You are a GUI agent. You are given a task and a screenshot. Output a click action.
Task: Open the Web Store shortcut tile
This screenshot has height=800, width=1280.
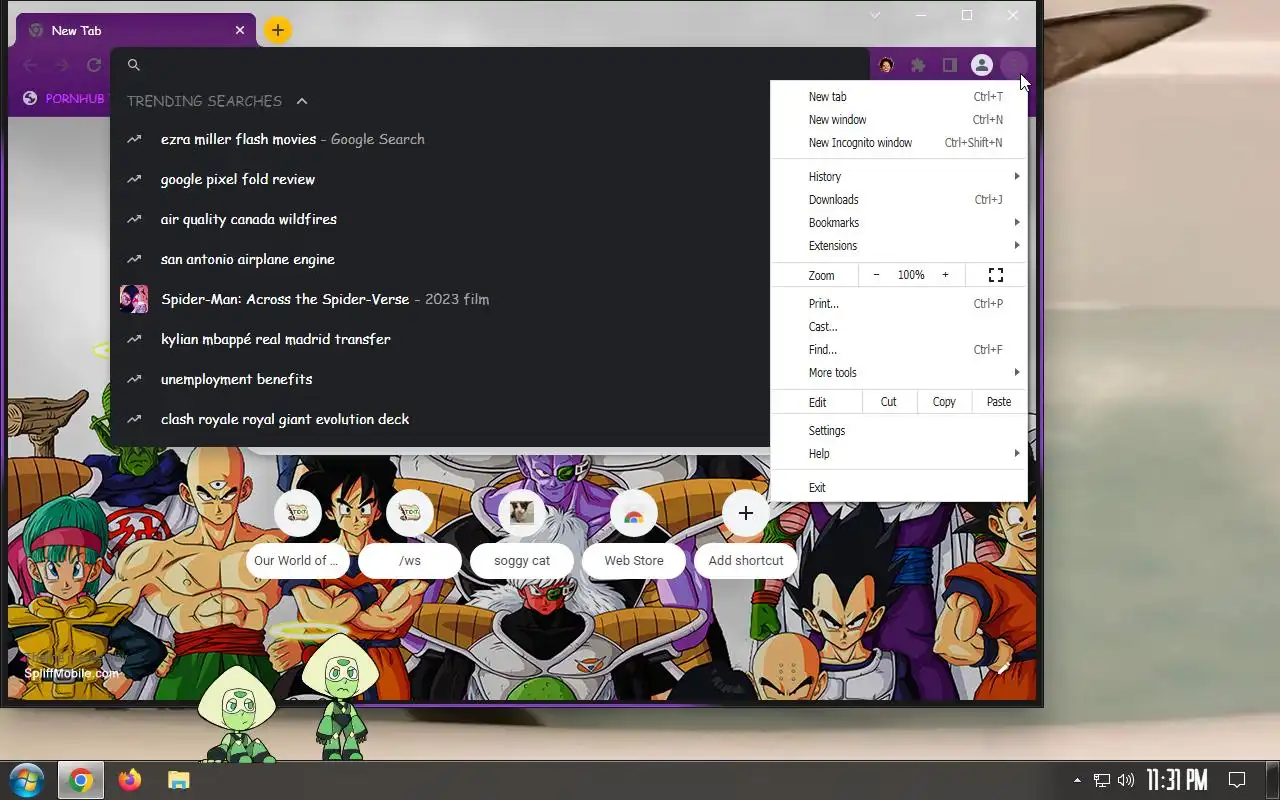(x=634, y=535)
